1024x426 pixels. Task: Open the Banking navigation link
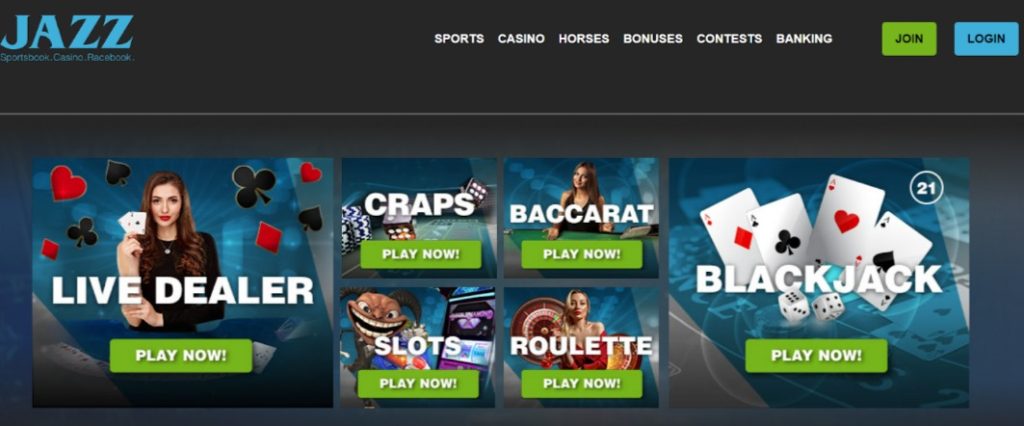(x=804, y=39)
